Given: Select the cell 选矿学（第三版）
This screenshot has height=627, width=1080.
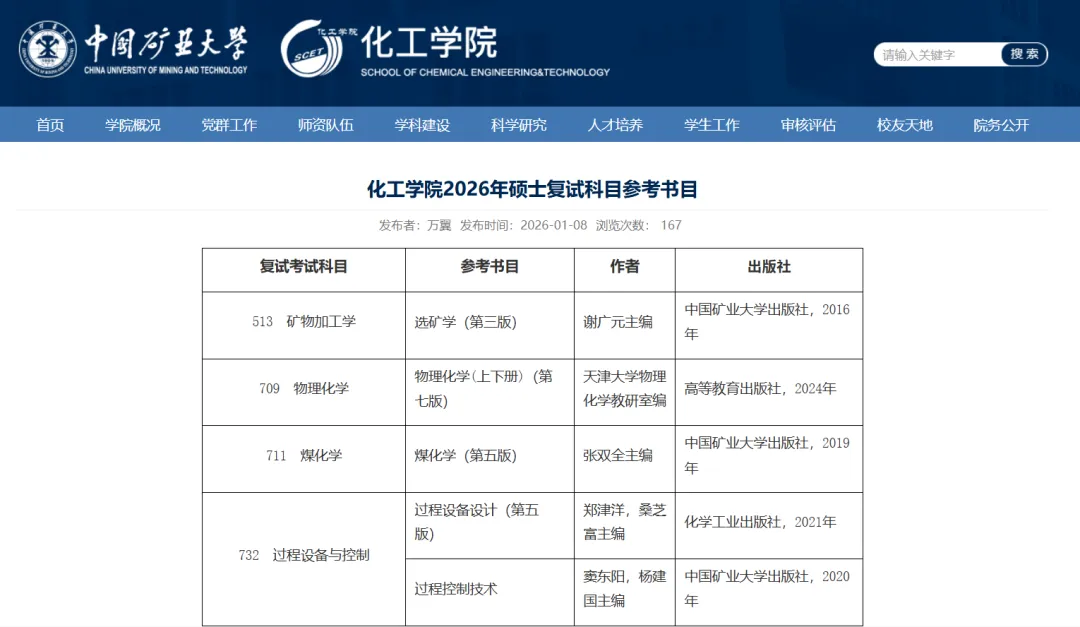Looking at the screenshot, I should click(x=490, y=325).
